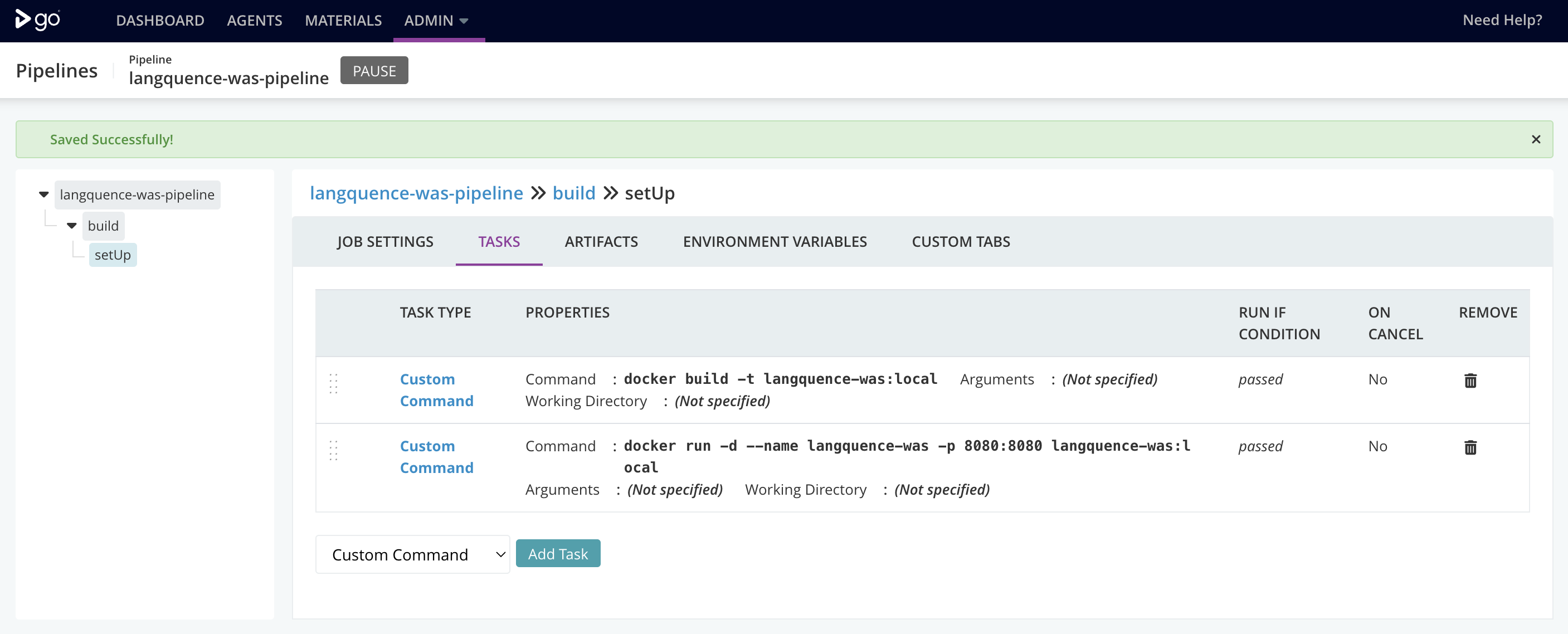This screenshot has height=634, width=1568.
Task: Open the AGENTS page
Action: tap(255, 20)
